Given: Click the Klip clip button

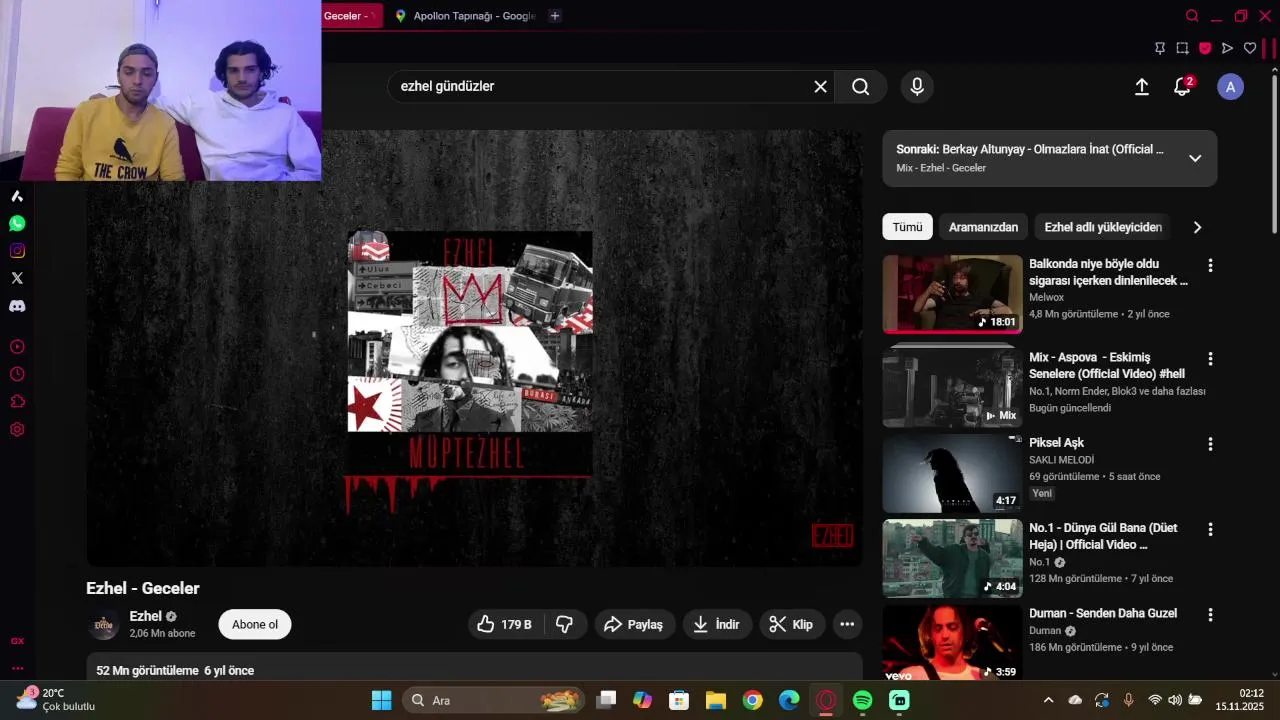Looking at the screenshot, I should tap(792, 624).
